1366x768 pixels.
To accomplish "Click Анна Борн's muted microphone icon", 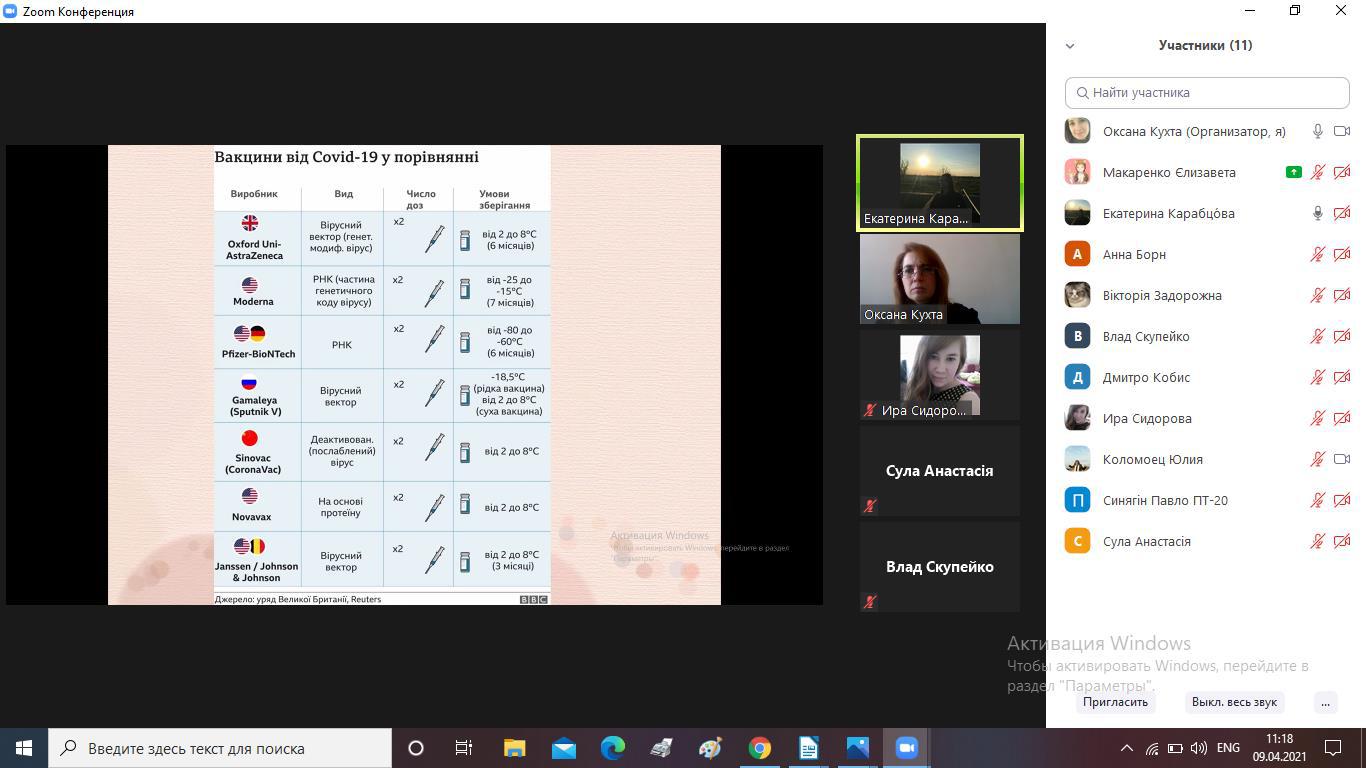I will pos(1318,254).
